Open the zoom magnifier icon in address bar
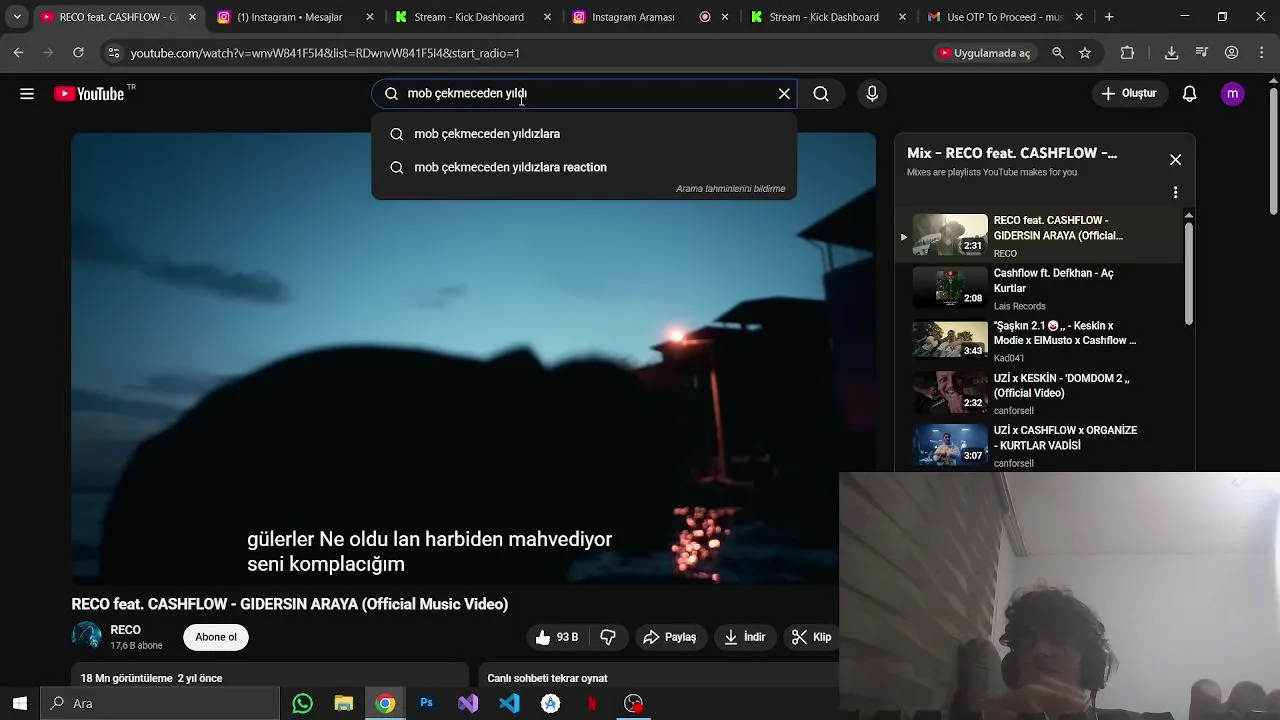The height and width of the screenshot is (720, 1280). pos(1058,53)
